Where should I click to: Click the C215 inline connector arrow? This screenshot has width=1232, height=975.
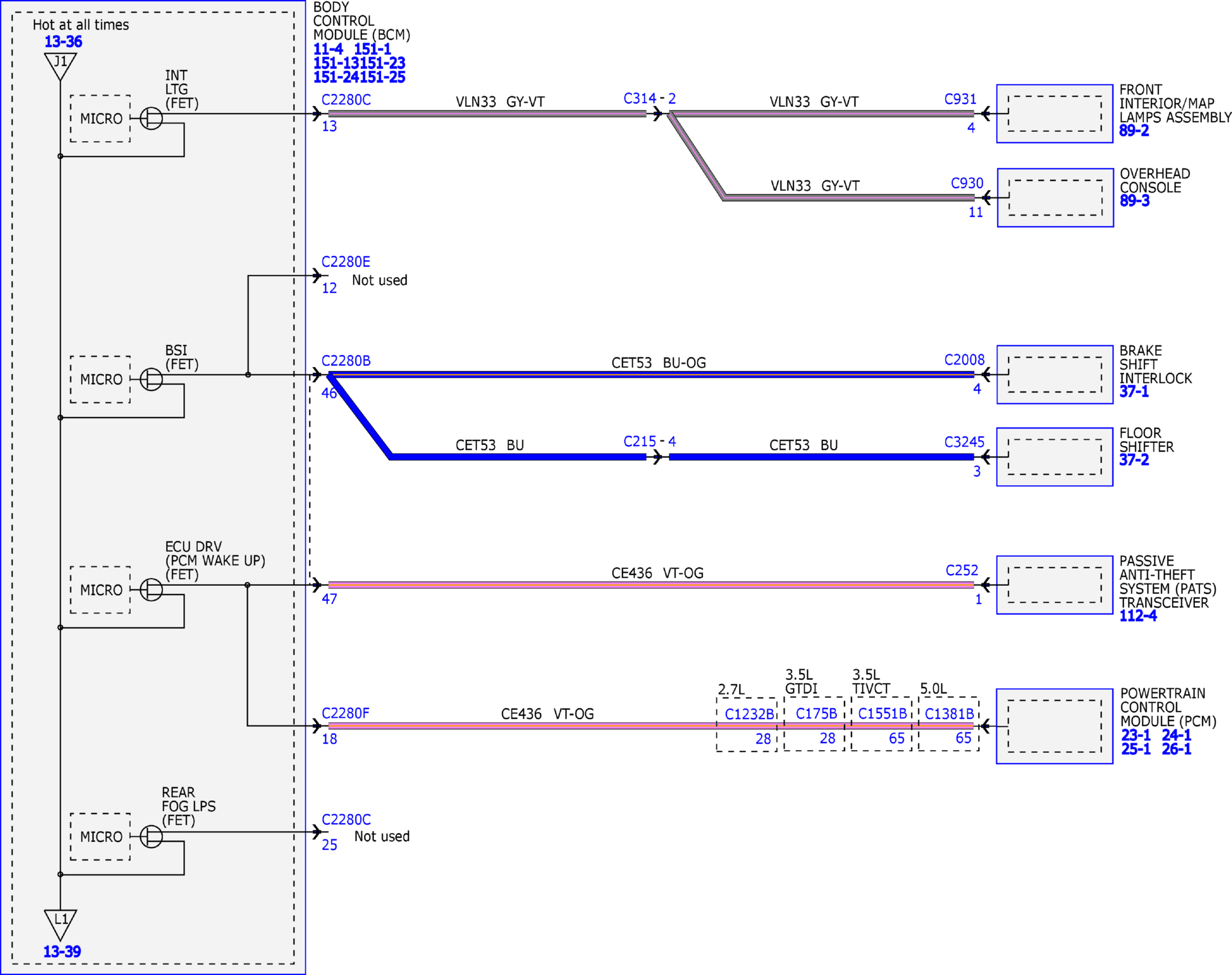tap(657, 457)
